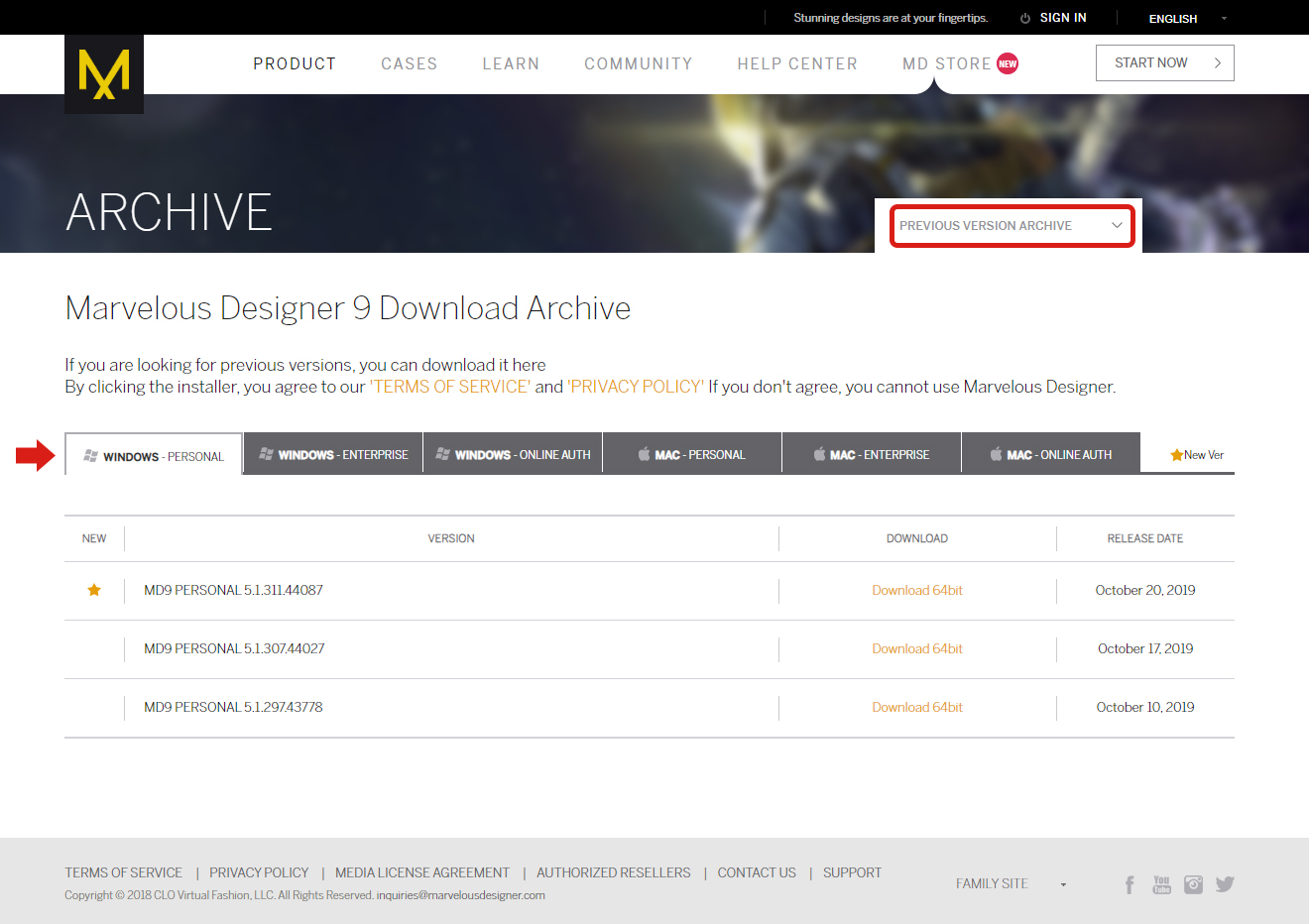This screenshot has height=924, width=1309.
Task: Click the RELEASE DATE column header
Action: point(1145,538)
